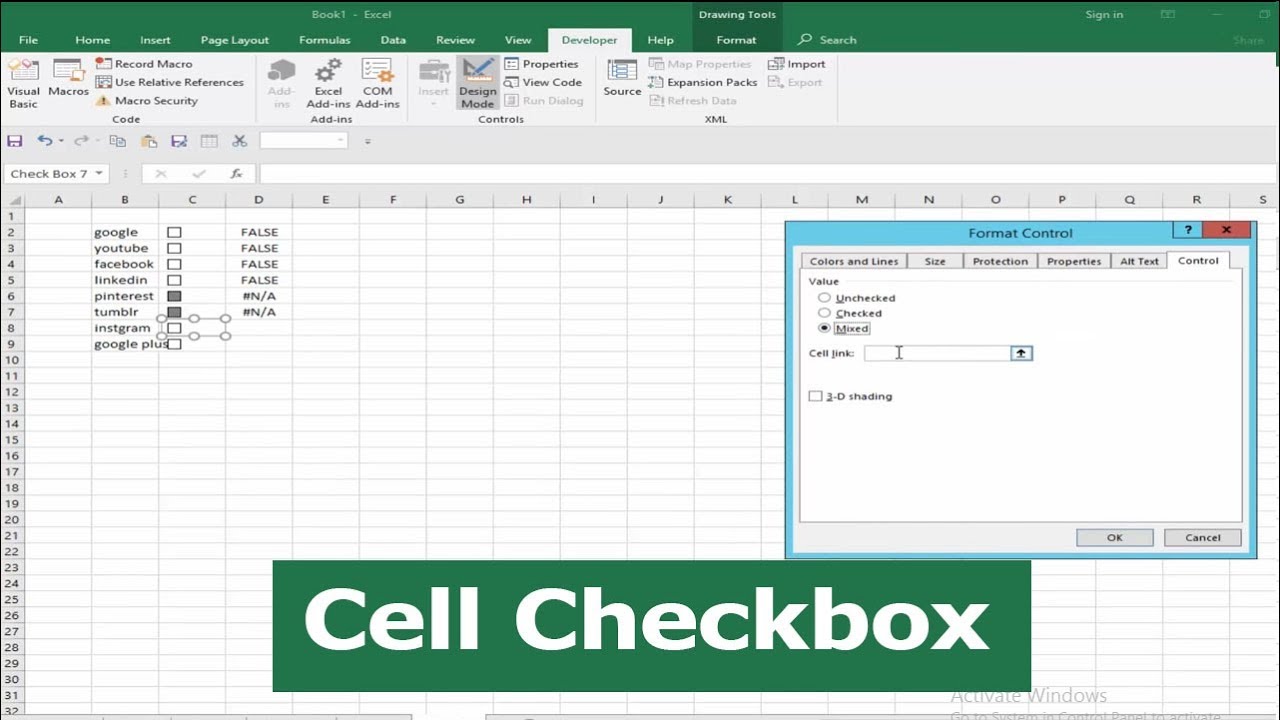Click the Save As icon in quick access toolbar
The height and width of the screenshot is (720, 1280).
pos(179,141)
